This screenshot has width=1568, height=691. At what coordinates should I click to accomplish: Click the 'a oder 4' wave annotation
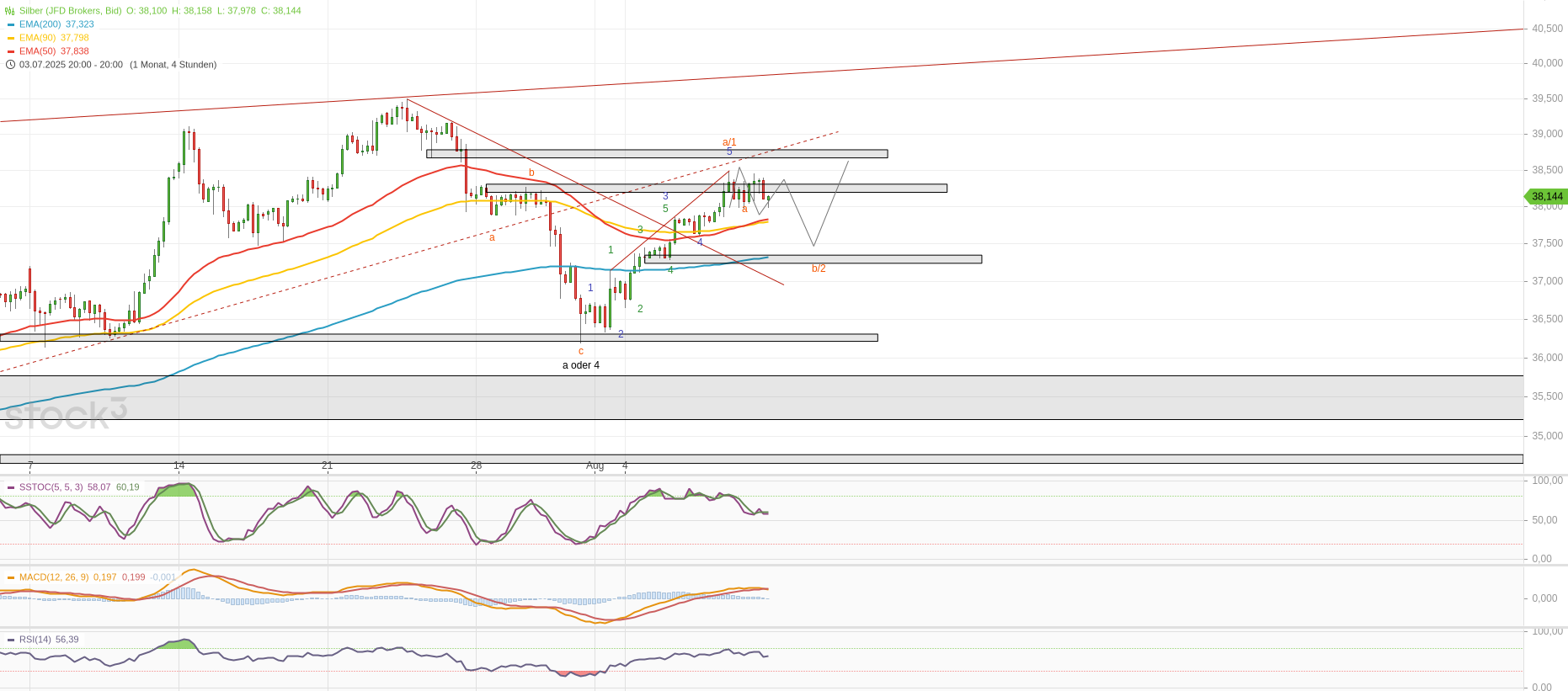pyautogui.click(x=581, y=365)
